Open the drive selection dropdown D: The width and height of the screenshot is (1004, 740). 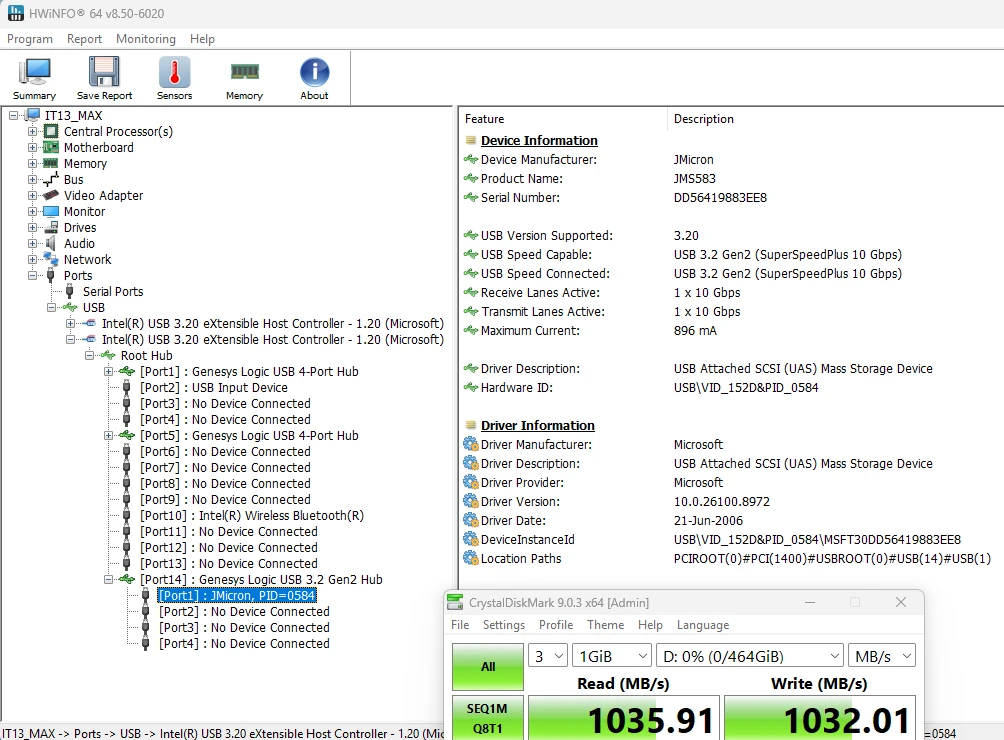click(x=749, y=656)
